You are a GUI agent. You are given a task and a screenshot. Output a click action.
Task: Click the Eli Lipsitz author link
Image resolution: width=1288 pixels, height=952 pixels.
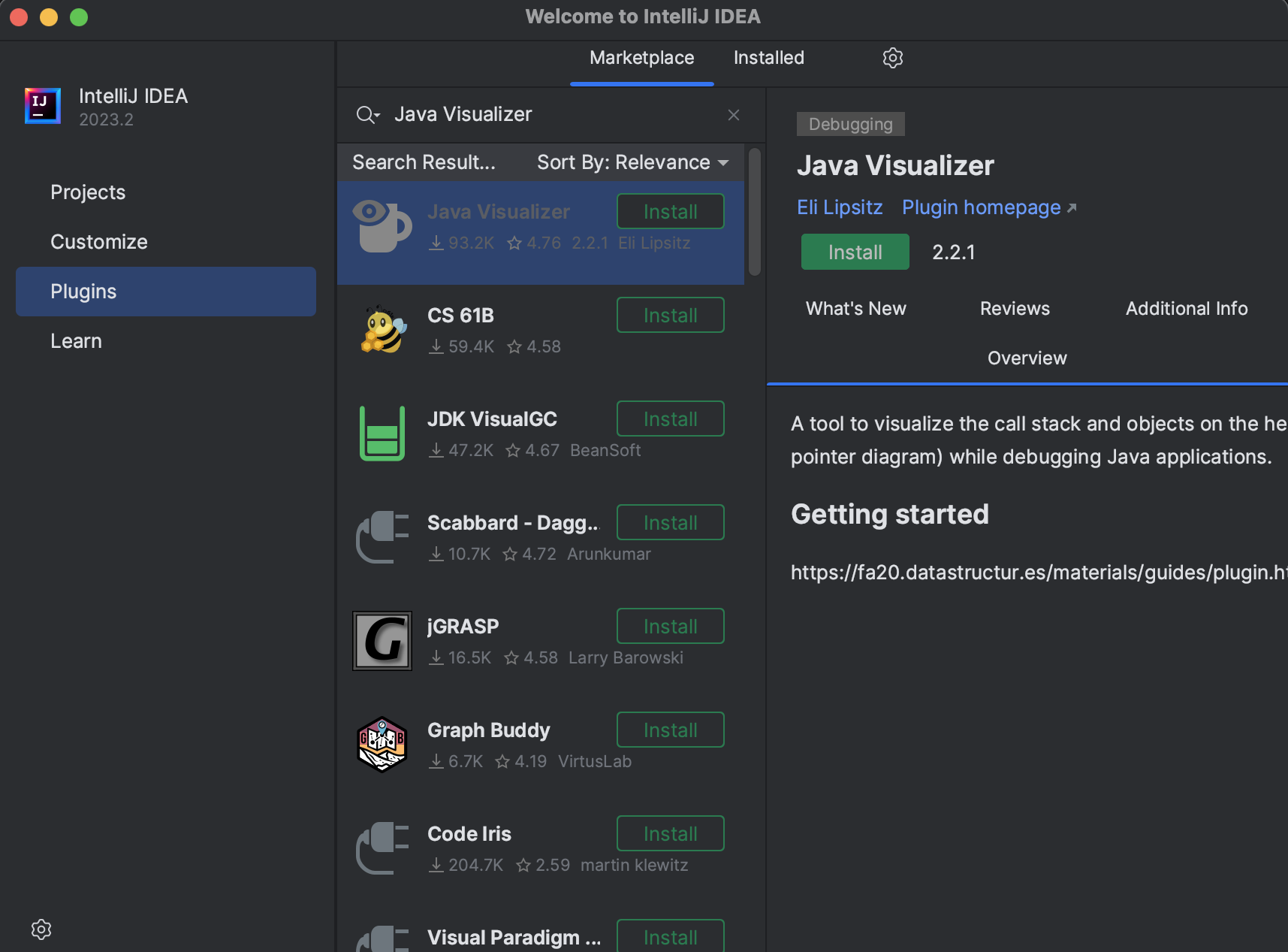(x=840, y=207)
